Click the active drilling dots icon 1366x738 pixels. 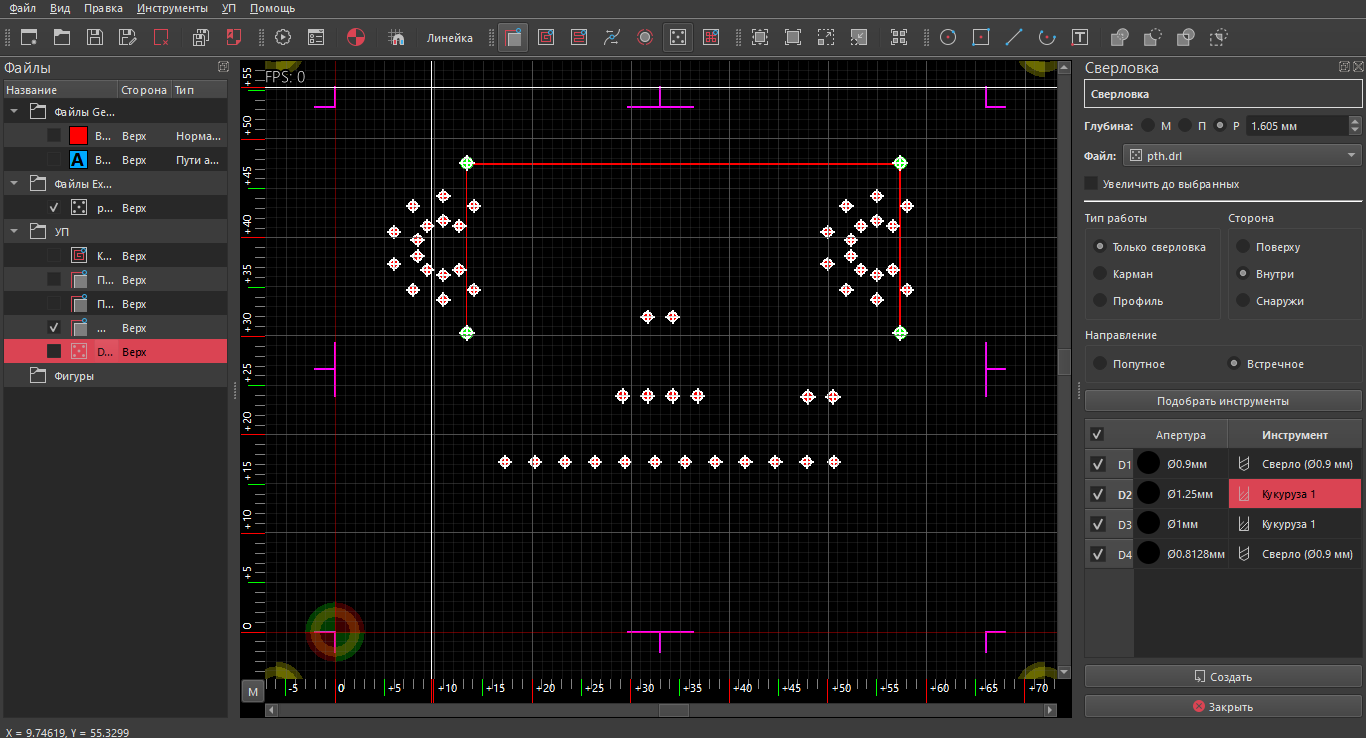point(678,37)
